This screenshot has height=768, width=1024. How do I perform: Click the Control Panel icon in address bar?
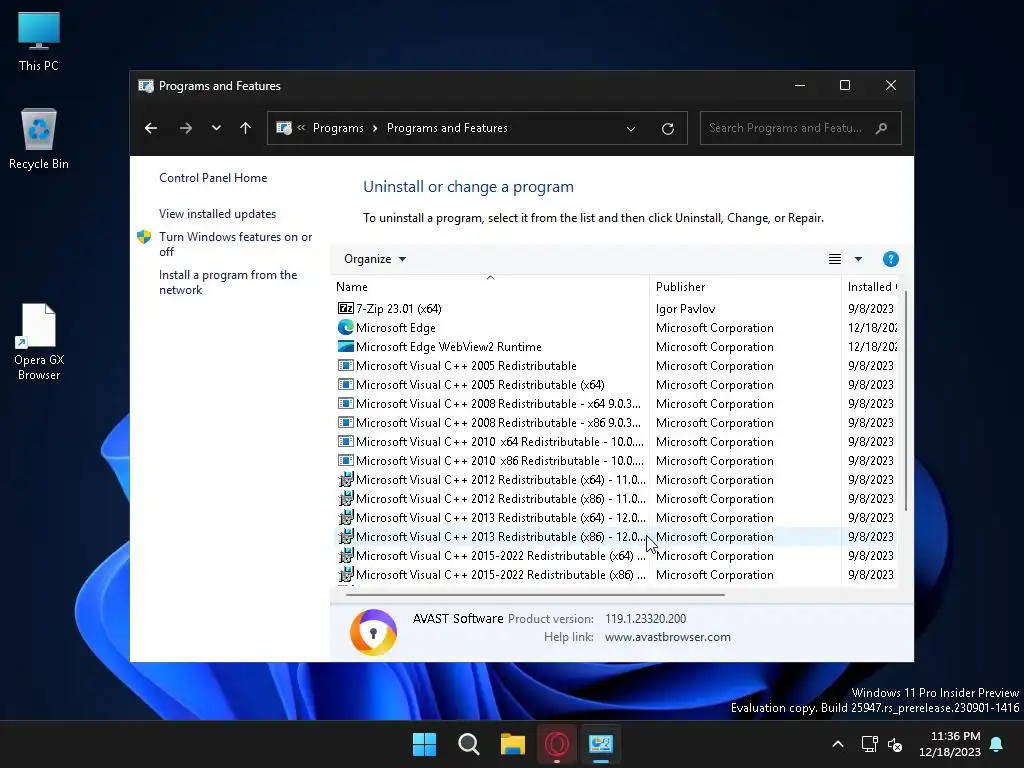pos(283,128)
